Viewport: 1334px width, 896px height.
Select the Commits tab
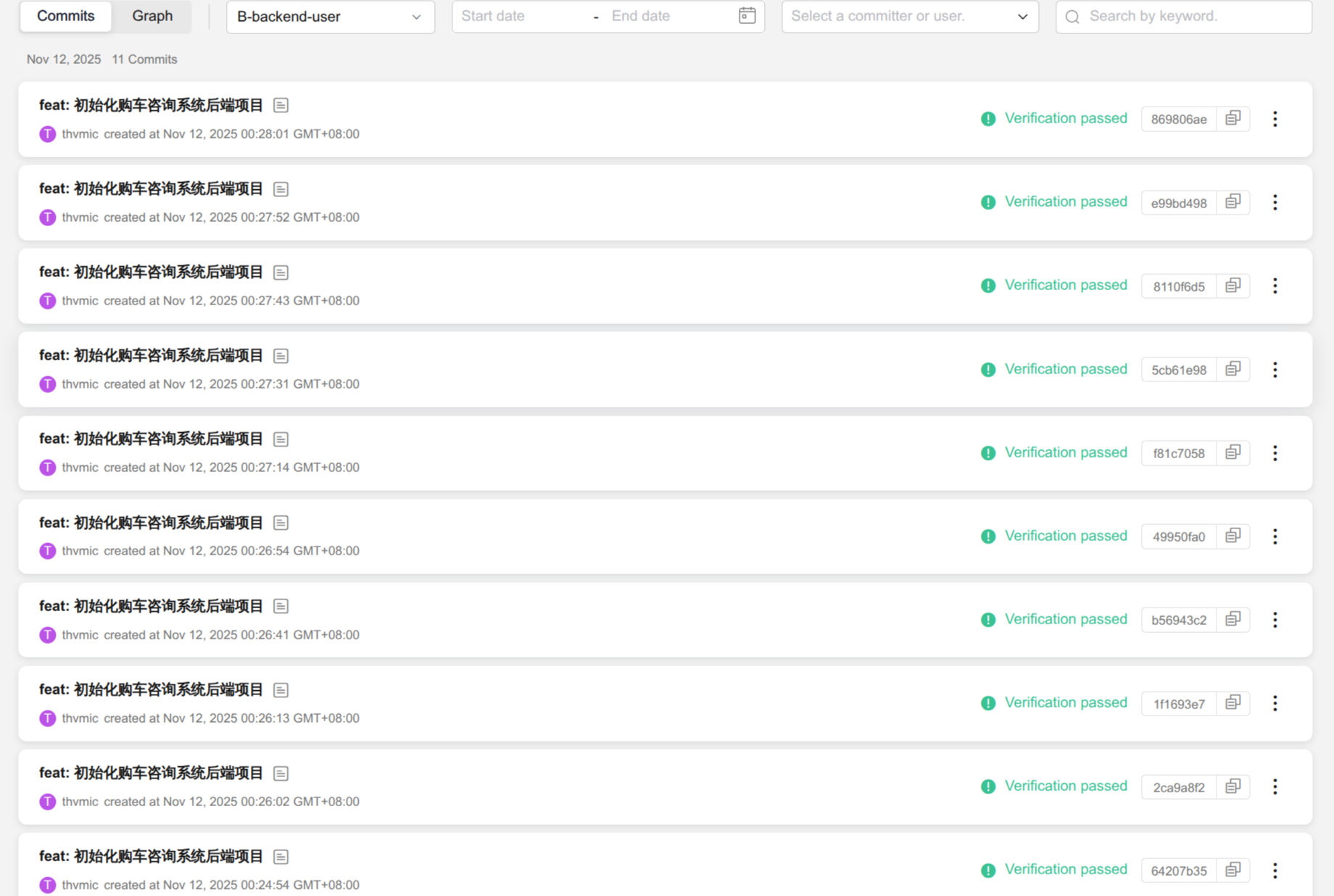tap(65, 16)
